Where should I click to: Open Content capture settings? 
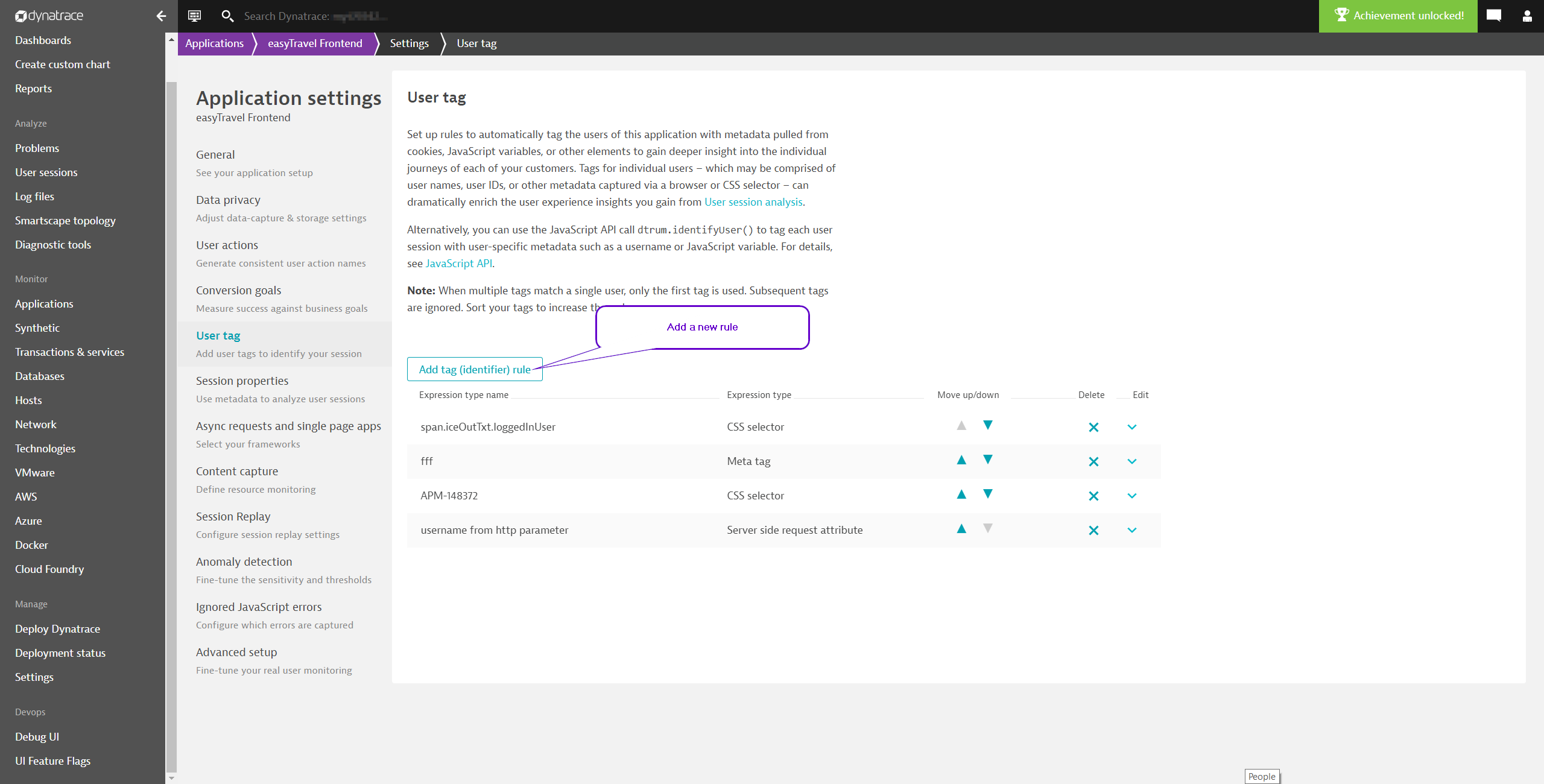[285, 480]
